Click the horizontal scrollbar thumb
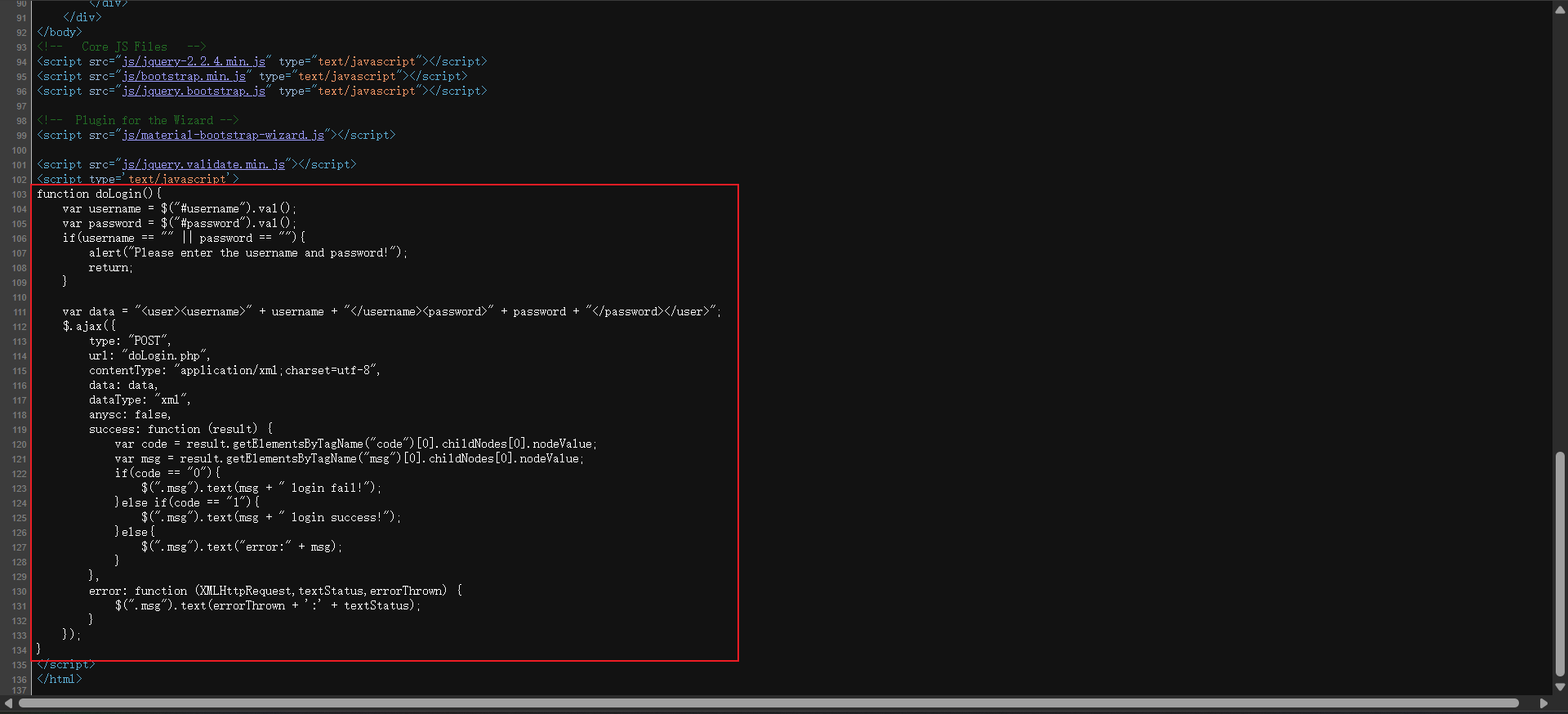This screenshot has width=1568, height=714. (x=768, y=703)
